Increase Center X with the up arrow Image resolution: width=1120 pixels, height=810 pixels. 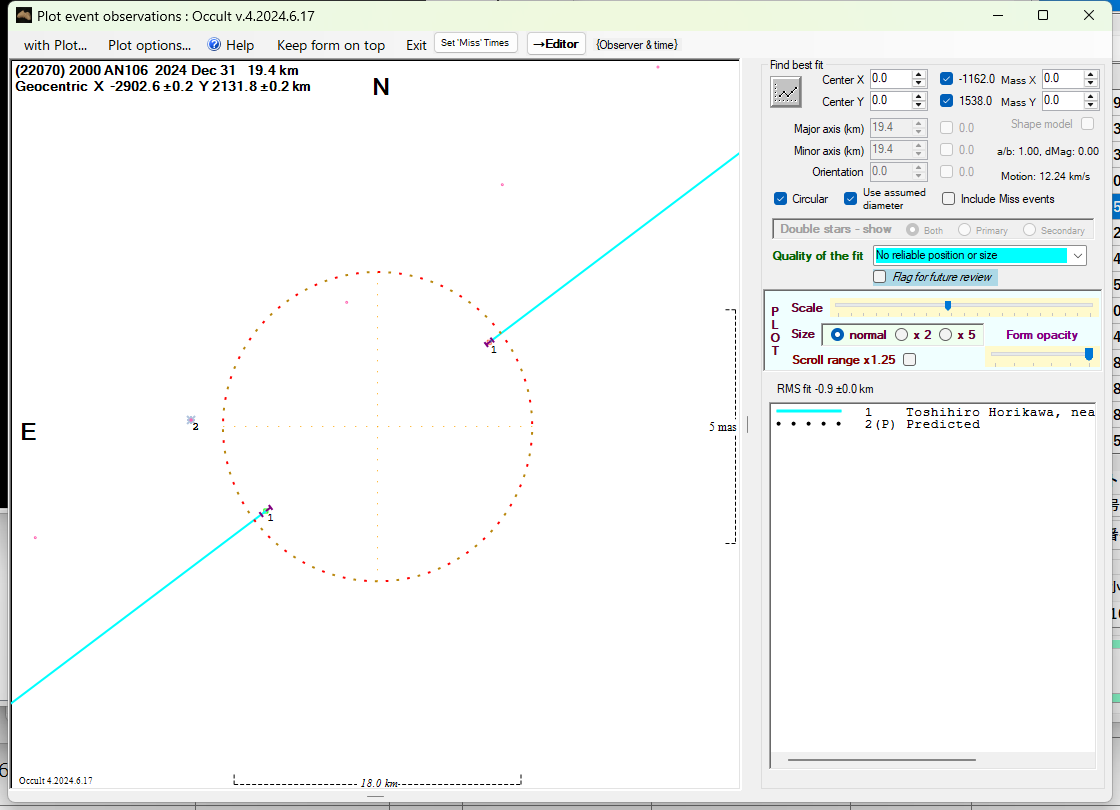[x=918, y=74]
